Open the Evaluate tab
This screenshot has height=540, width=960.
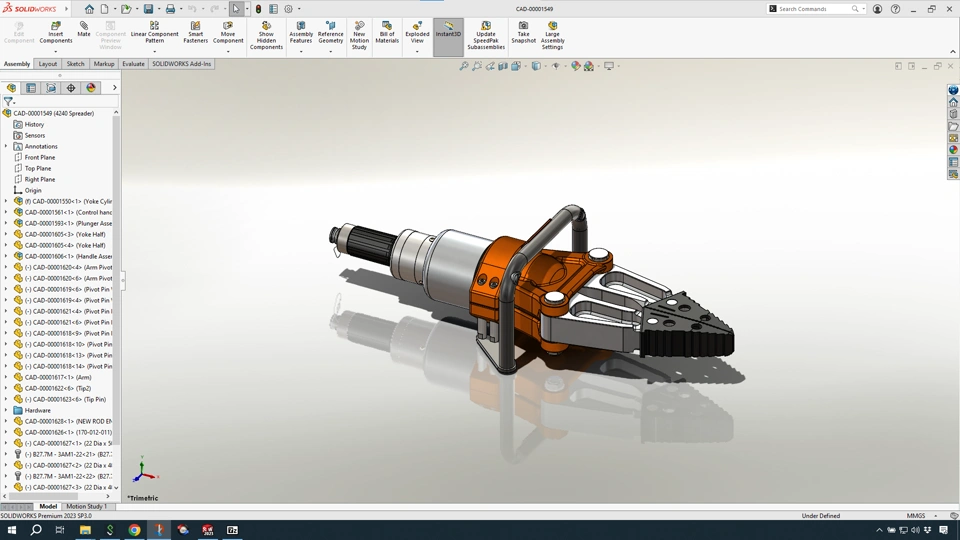(133, 64)
